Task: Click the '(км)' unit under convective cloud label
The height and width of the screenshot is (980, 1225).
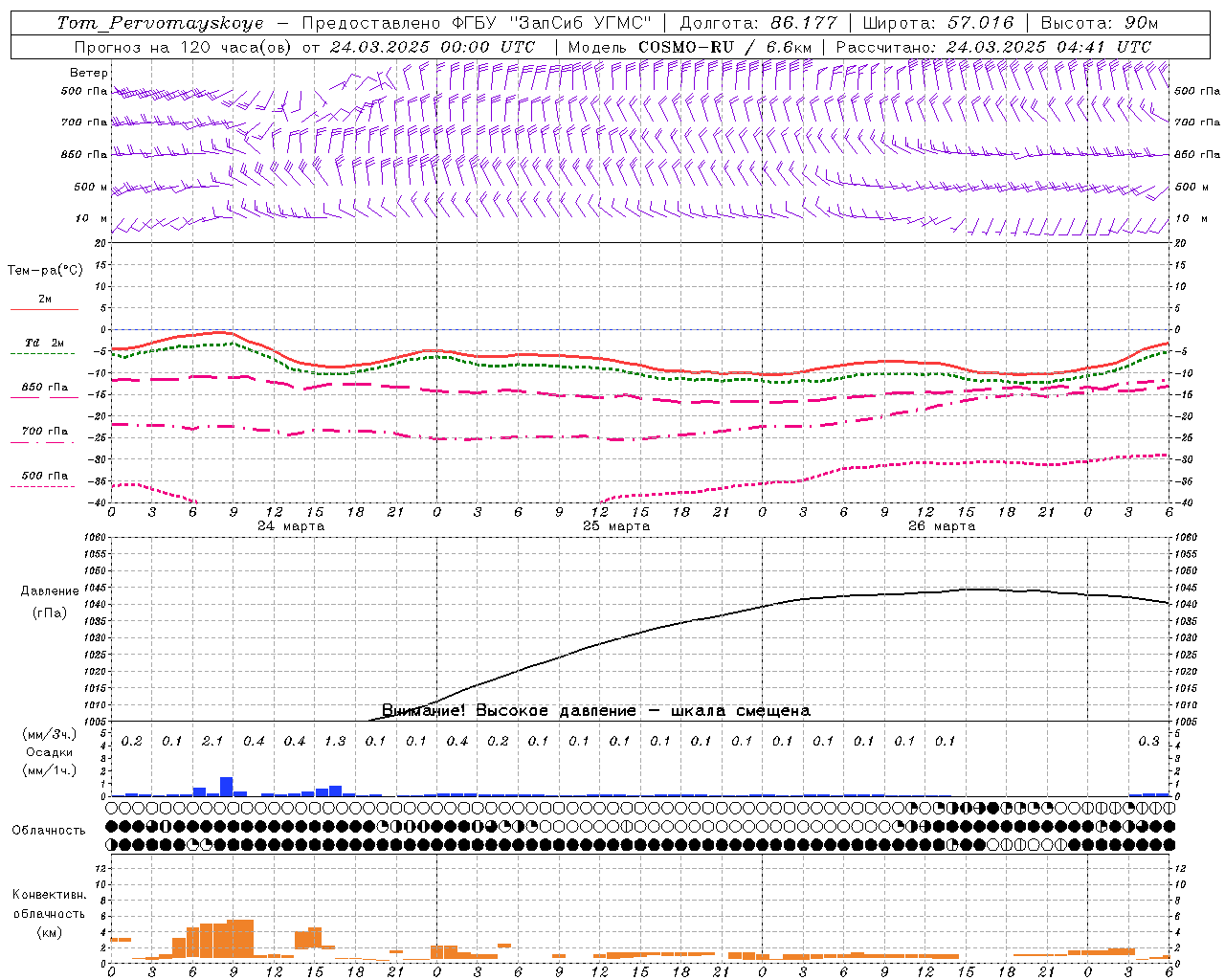Action: (x=49, y=932)
